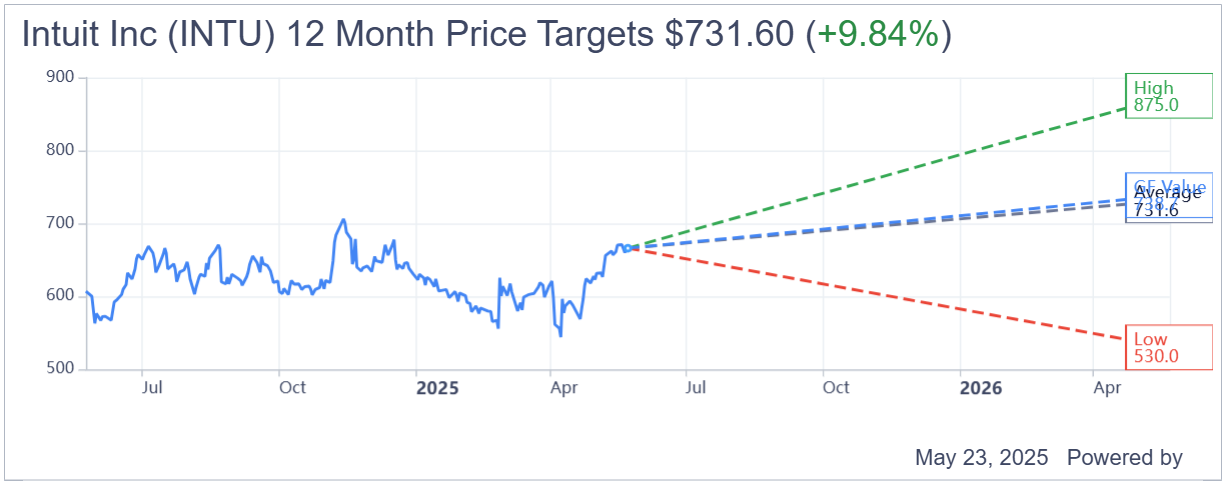Click the +9.84% change figure
The height and width of the screenshot is (484, 1226).
(877, 34)
